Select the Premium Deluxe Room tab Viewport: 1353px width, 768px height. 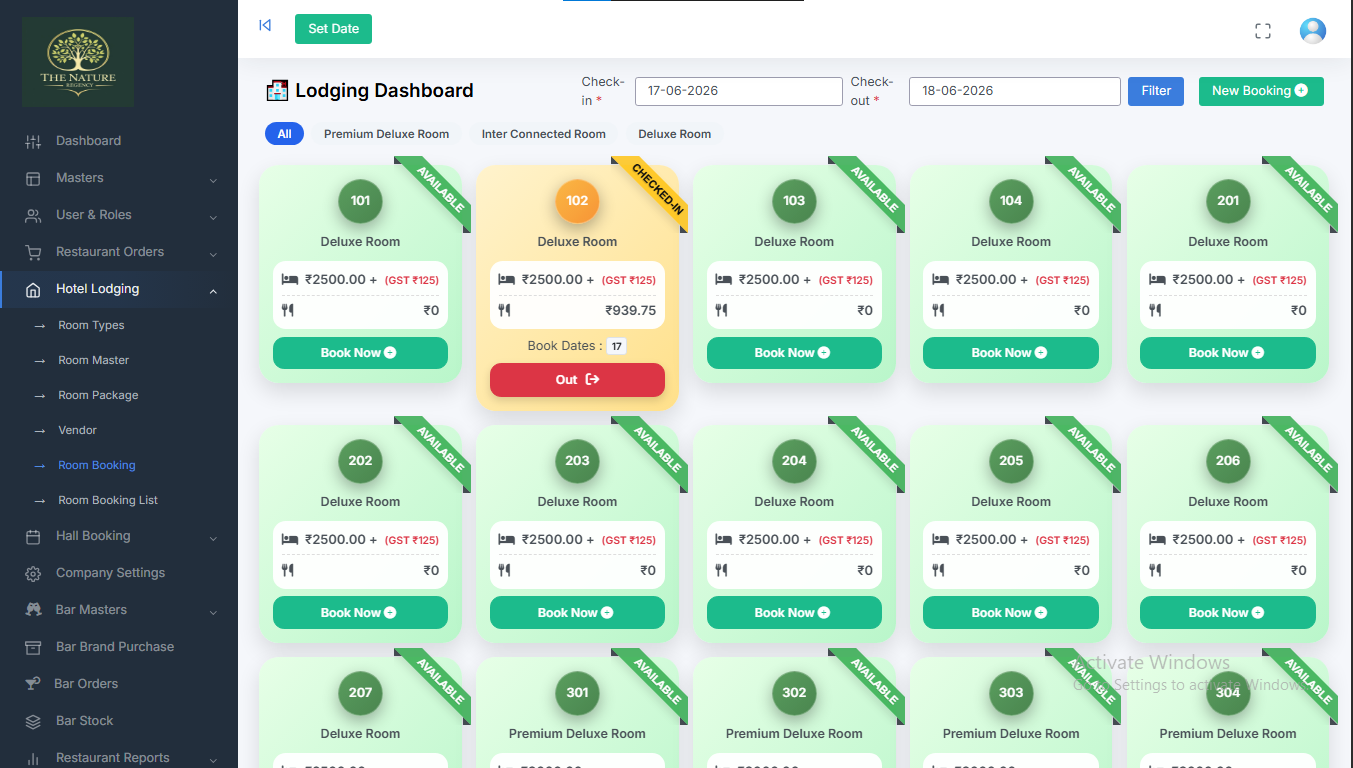click(x=386, y=134)
